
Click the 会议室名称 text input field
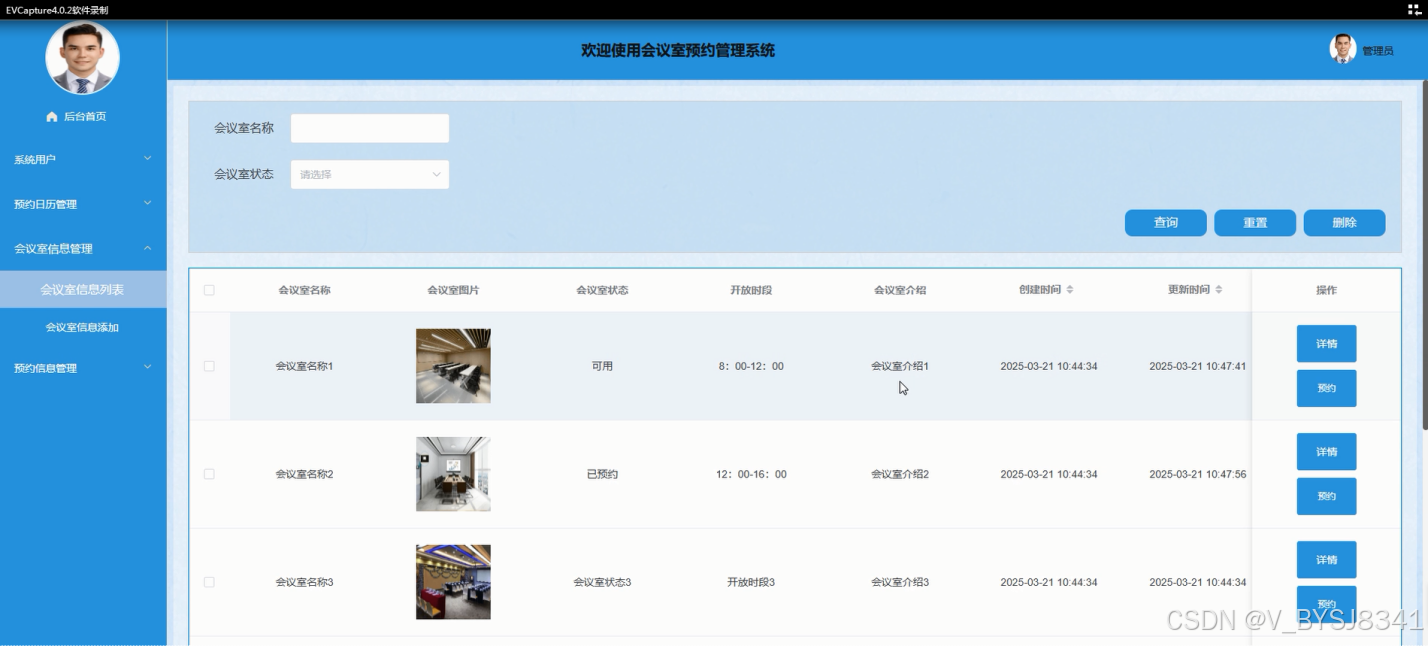[369, 128]
